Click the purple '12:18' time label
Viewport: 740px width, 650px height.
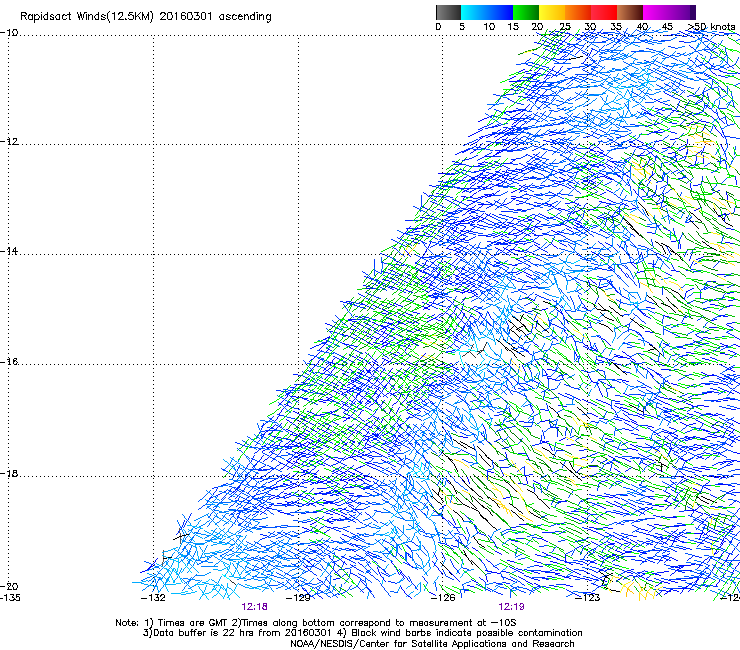254,607
